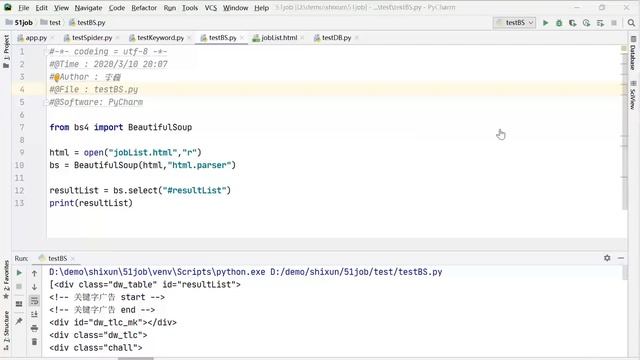640x360 pixels.
Task: Open the VCS menu
Action: 211,8
